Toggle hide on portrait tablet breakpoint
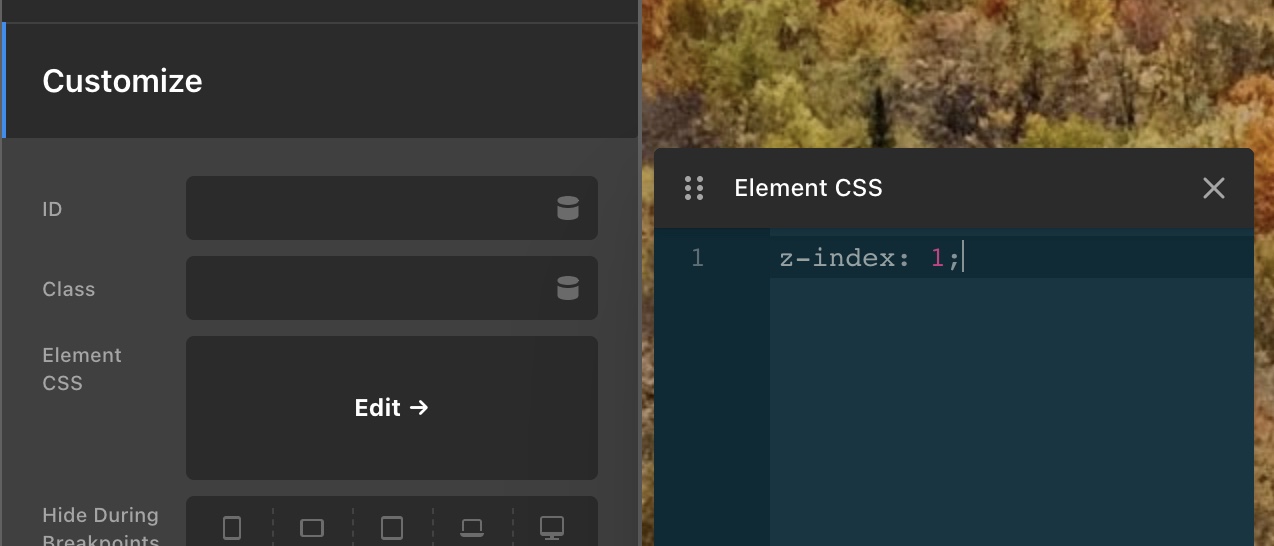The image size is (1274, 546). tap(392, 527)
